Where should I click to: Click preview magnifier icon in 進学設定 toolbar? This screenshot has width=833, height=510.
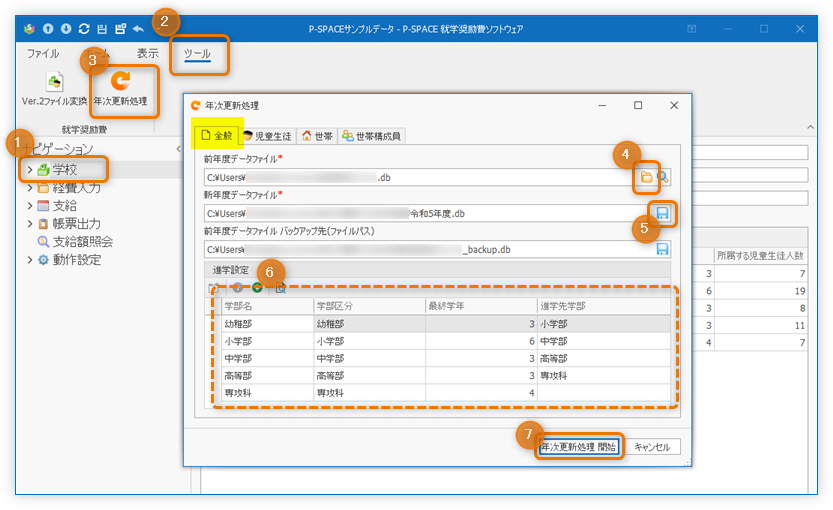click(280, 288)
